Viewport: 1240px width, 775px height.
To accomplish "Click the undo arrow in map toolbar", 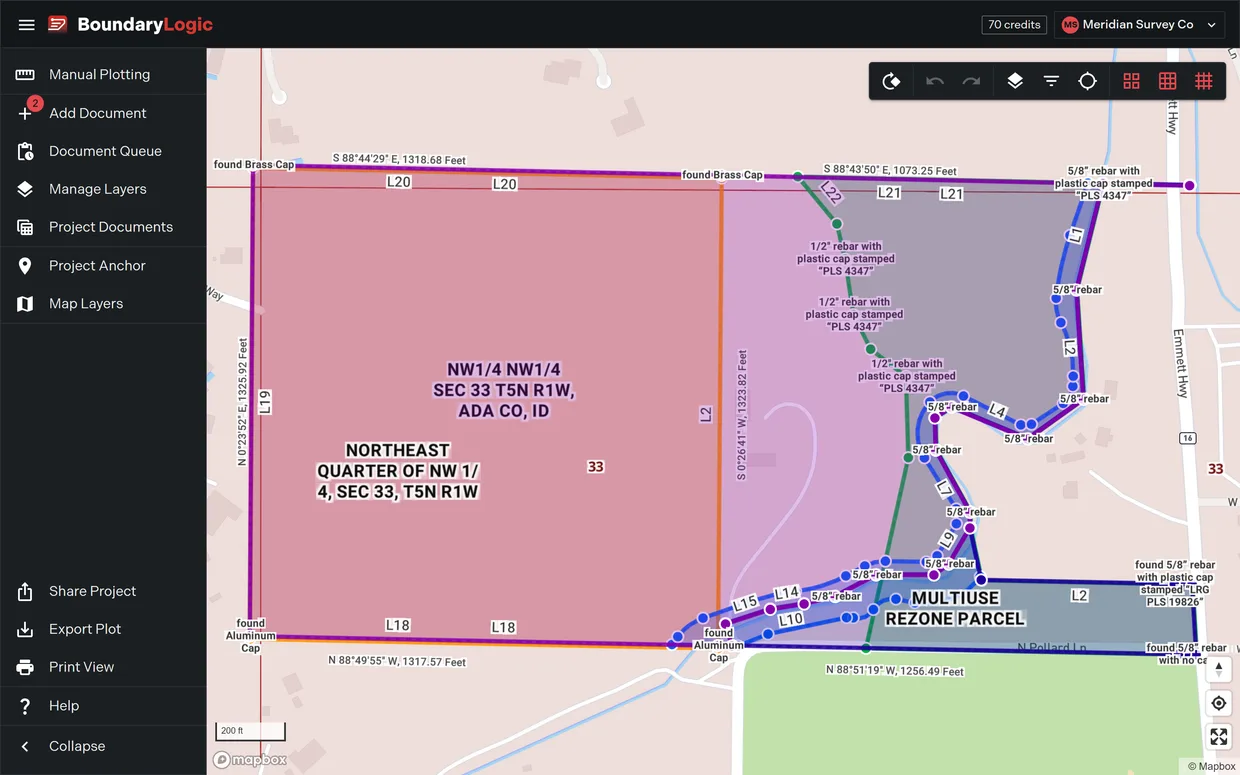I will tap(935, 81).
